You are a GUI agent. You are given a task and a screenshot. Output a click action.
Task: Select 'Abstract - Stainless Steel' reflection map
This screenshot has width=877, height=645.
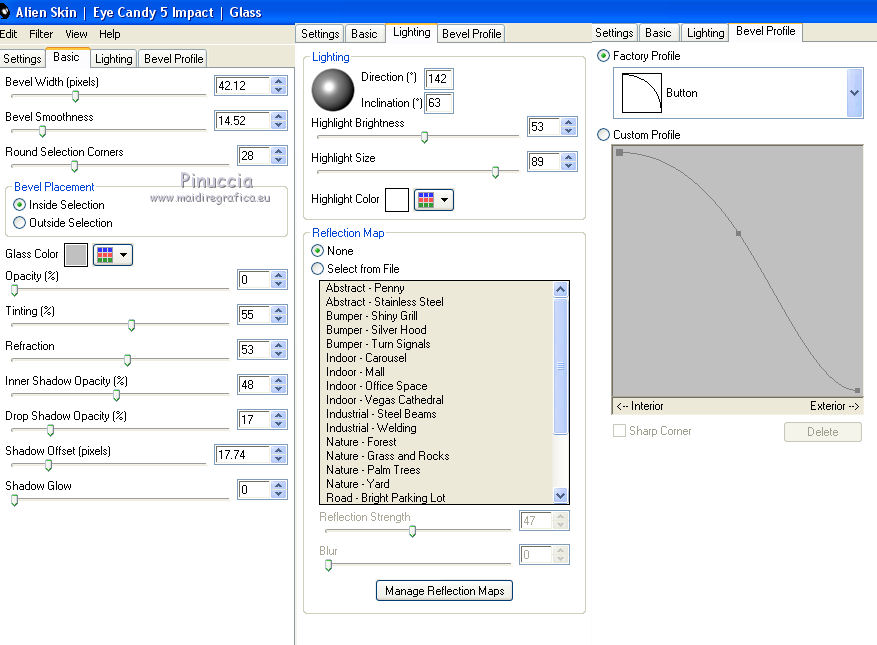point(385,302)
